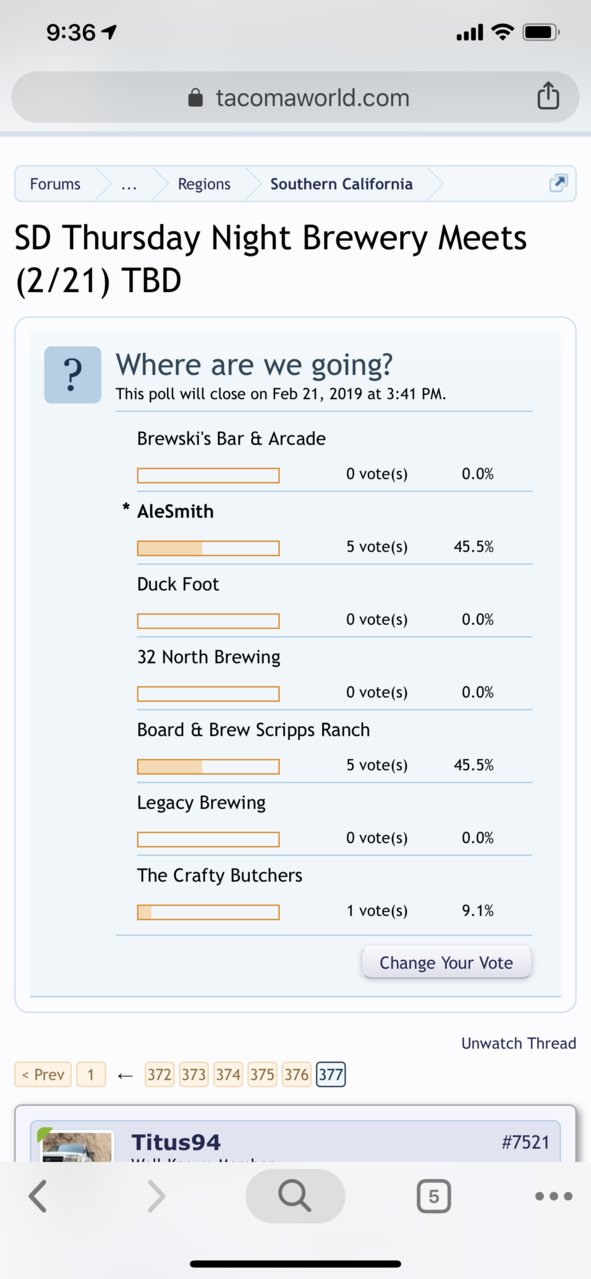Open the Forums breadcrumb
Screen dimensions: 591x1279
tap(55, 184)
